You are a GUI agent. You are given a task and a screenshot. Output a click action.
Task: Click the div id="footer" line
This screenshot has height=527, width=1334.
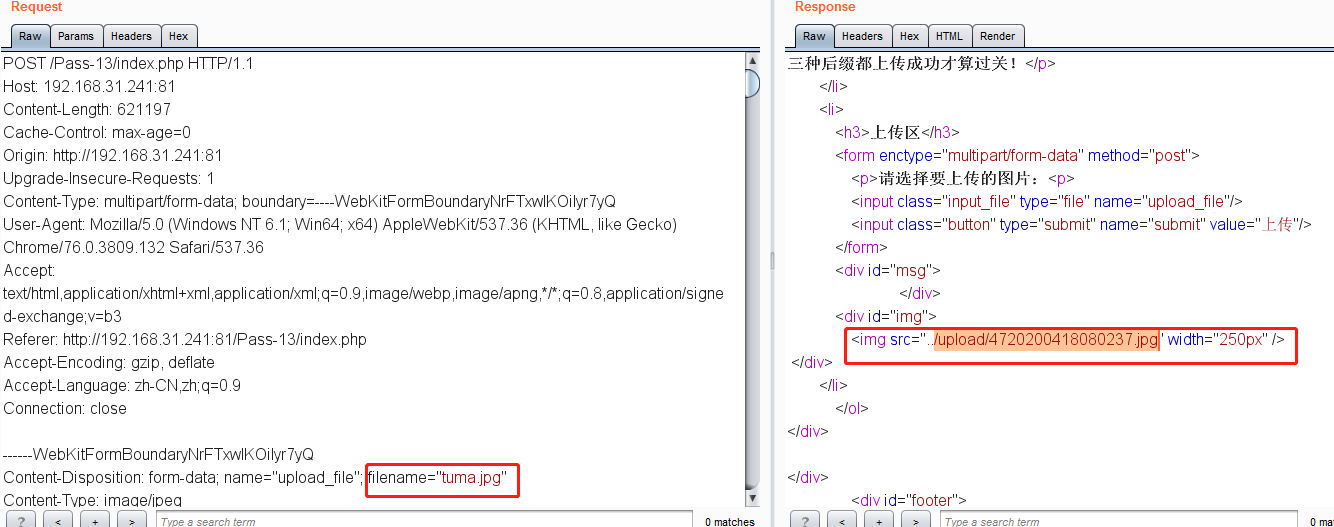click(x=909, y=500)
